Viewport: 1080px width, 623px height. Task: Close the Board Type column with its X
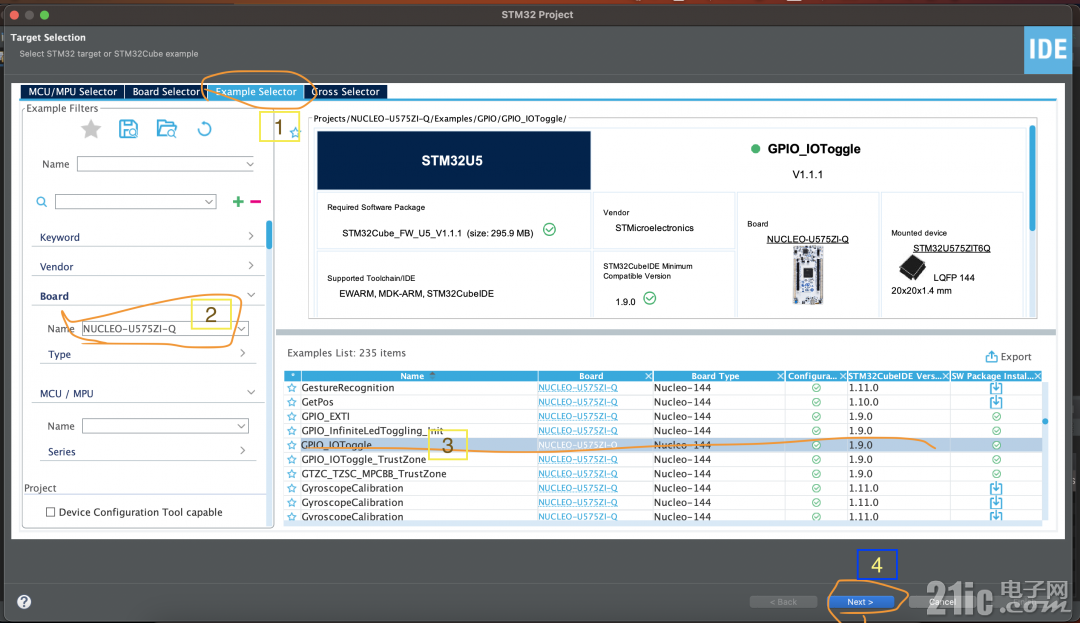tap(780, 376)
